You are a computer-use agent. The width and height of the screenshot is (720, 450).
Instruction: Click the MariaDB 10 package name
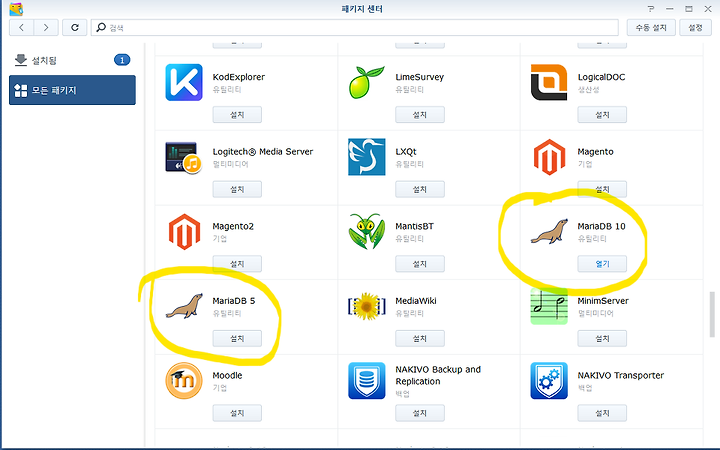601,226
